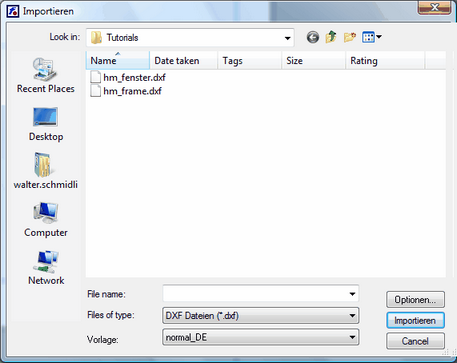Open the Vorlage template dropdown
The image size is (457, 363).
352,337
